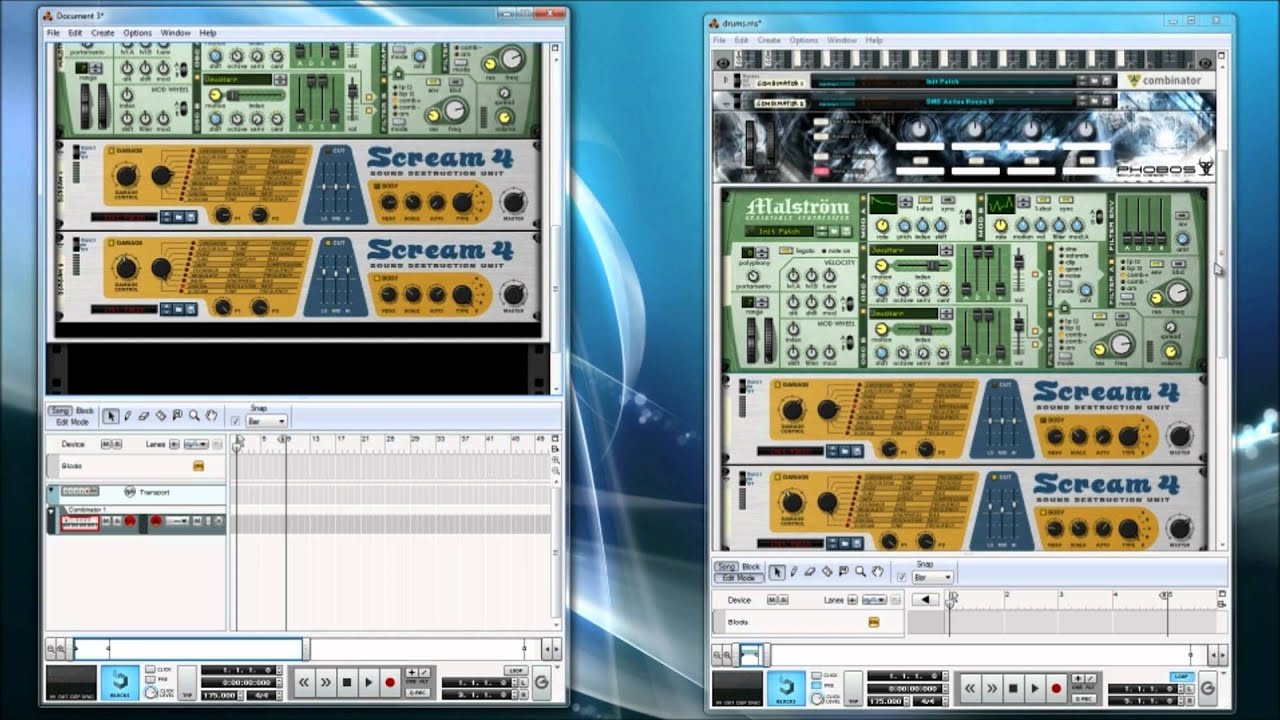The width and height of the screenshot is (1280, 720).
Task: Click stop in the drums transport
Action: click(x=1013, y=688)
